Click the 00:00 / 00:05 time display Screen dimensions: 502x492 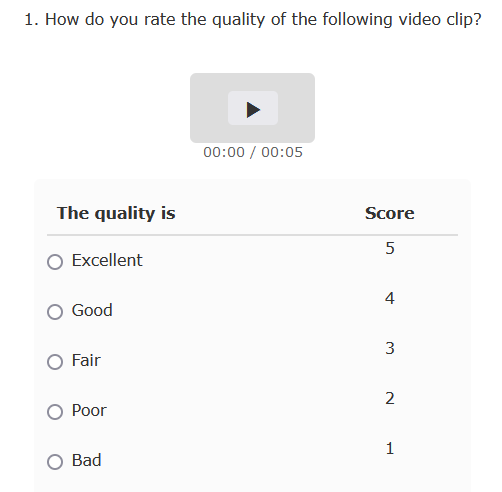pos(253,152)
